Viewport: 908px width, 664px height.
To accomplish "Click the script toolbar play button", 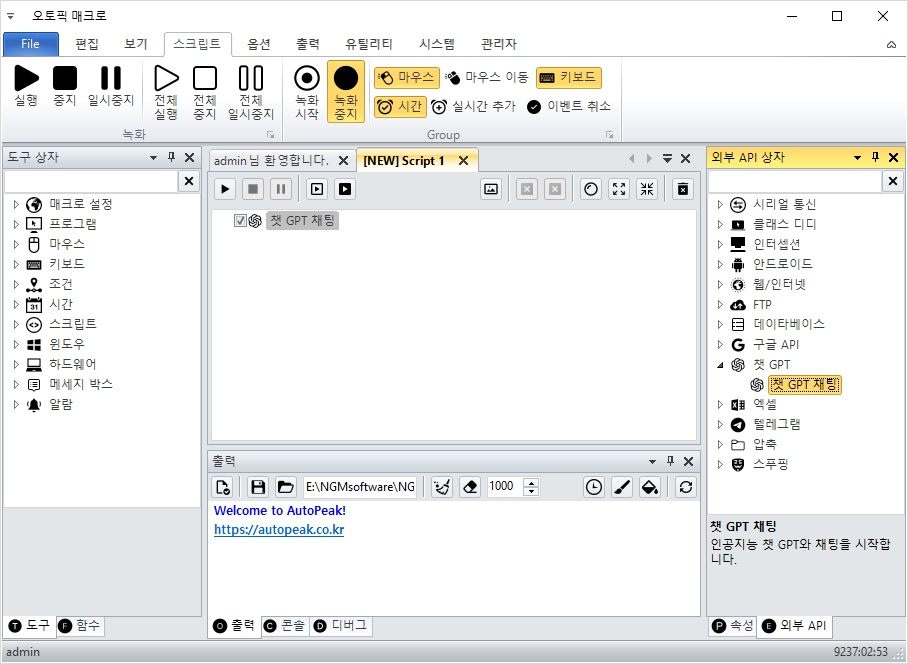I will tap(225, 189).
